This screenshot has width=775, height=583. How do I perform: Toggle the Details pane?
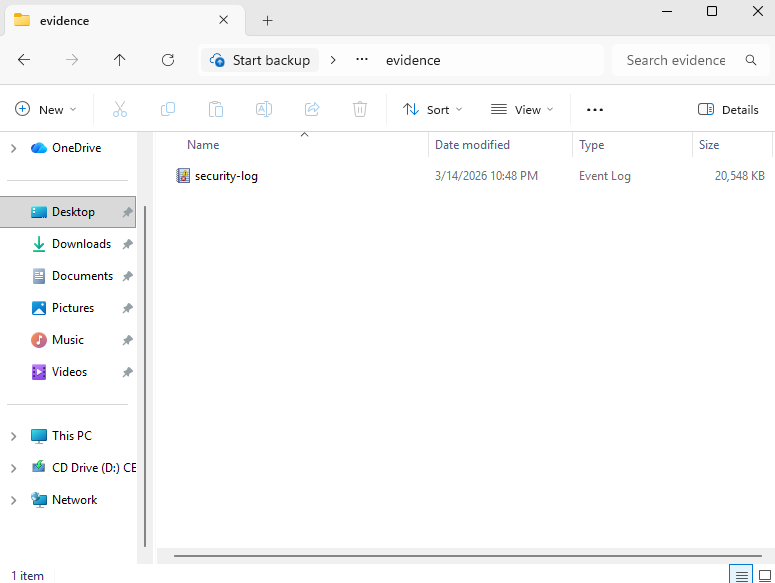coord(728,109)
